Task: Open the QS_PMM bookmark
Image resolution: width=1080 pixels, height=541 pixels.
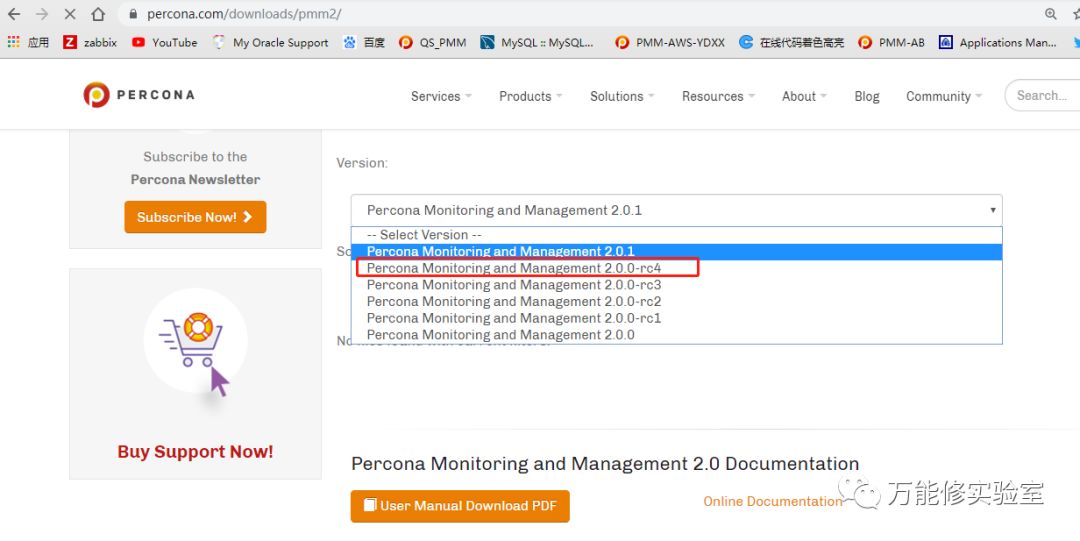Action: tap(433, 42)
